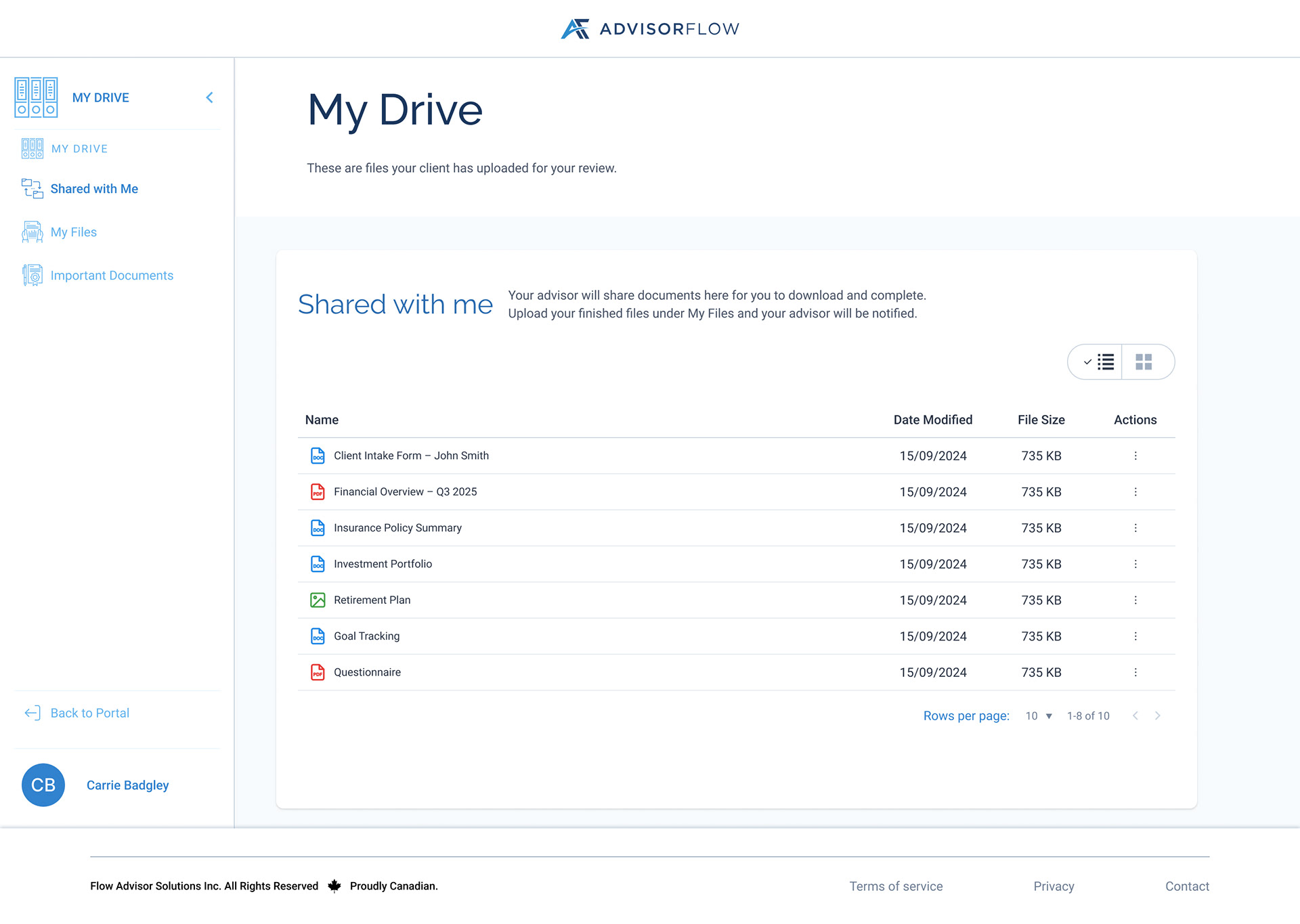Open My Files in sidebar
Screen dimensions: 1300x924
click(73, 232)
